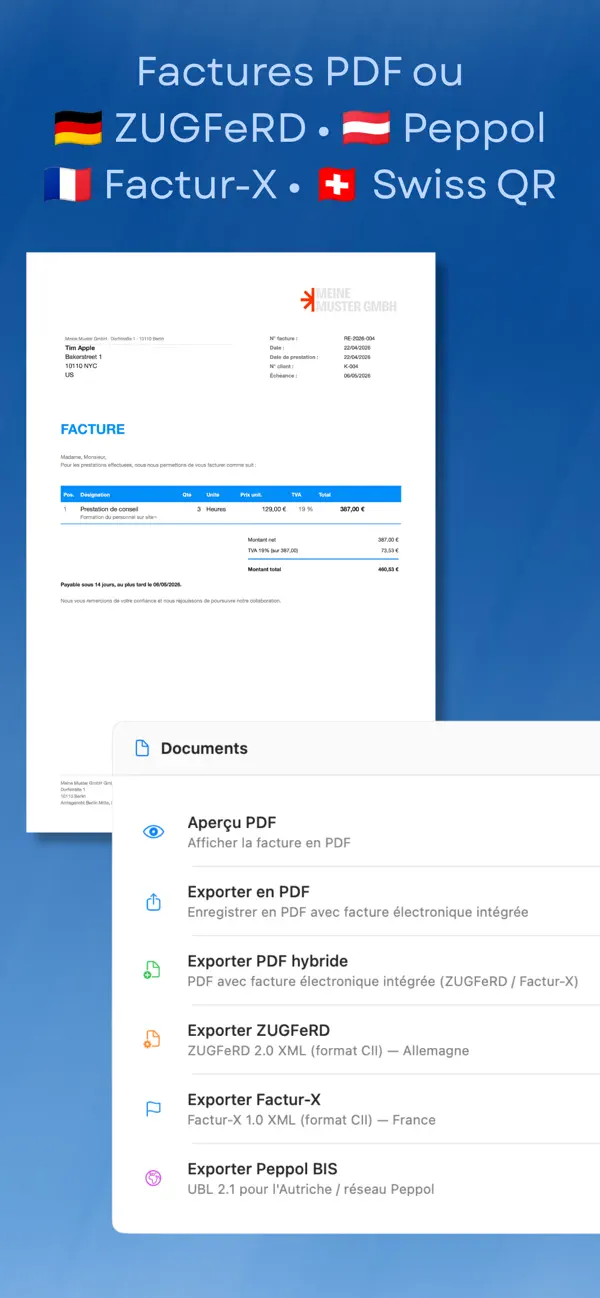Viewport: 600px width, 1298px height.
Task: Click the globe icon for Exporter Peppol BIS
Action: [153, 1178]
